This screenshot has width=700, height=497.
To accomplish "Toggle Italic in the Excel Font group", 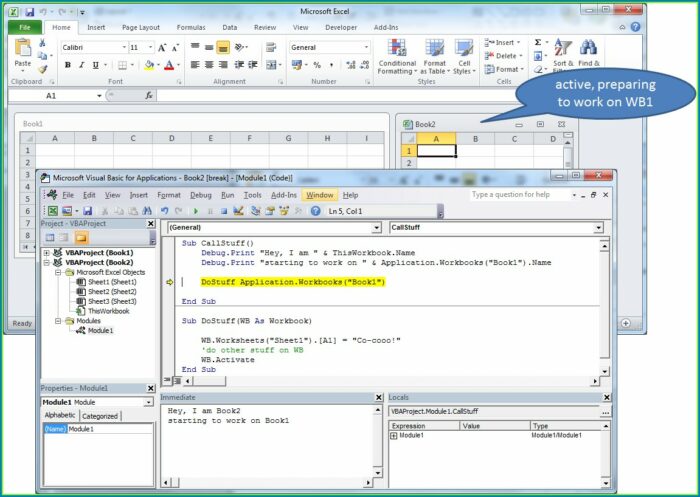I will tap(81, 65).
